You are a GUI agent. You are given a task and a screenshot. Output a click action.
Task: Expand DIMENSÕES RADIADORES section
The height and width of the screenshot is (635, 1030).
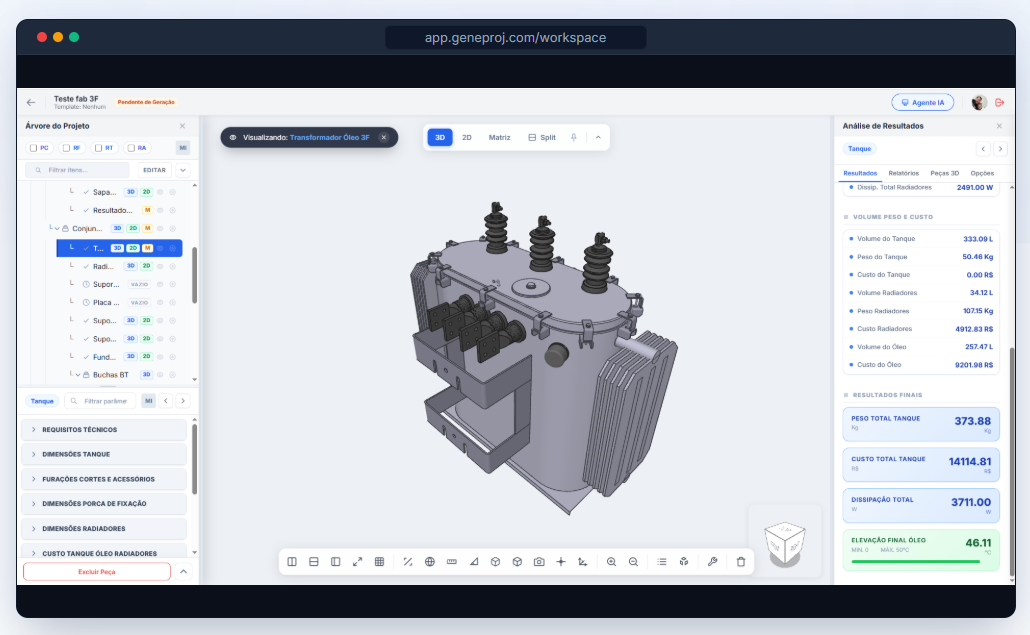pyautogui.click(x=104, y=528)
